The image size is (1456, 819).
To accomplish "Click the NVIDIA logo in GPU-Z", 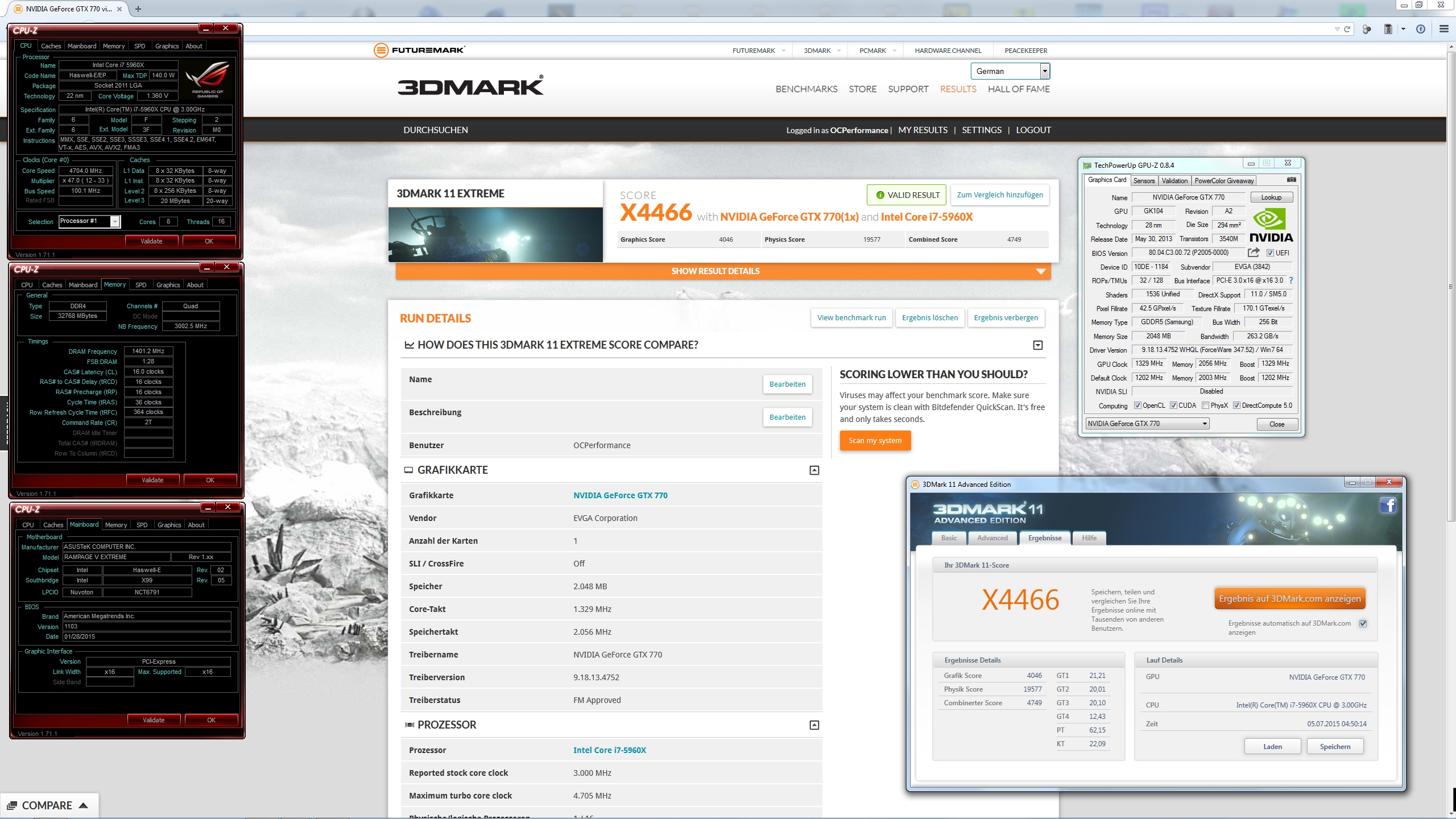I will pyautogui.click(x=1271, y=225).
